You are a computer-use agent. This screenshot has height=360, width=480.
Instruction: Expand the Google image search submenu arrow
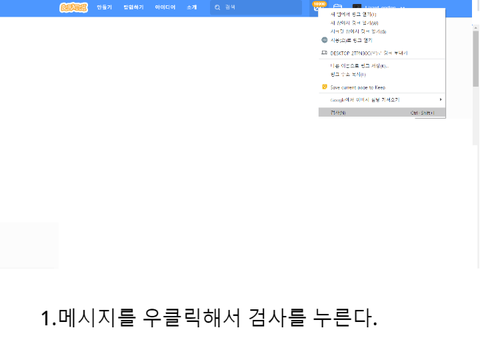click(441, 99)
